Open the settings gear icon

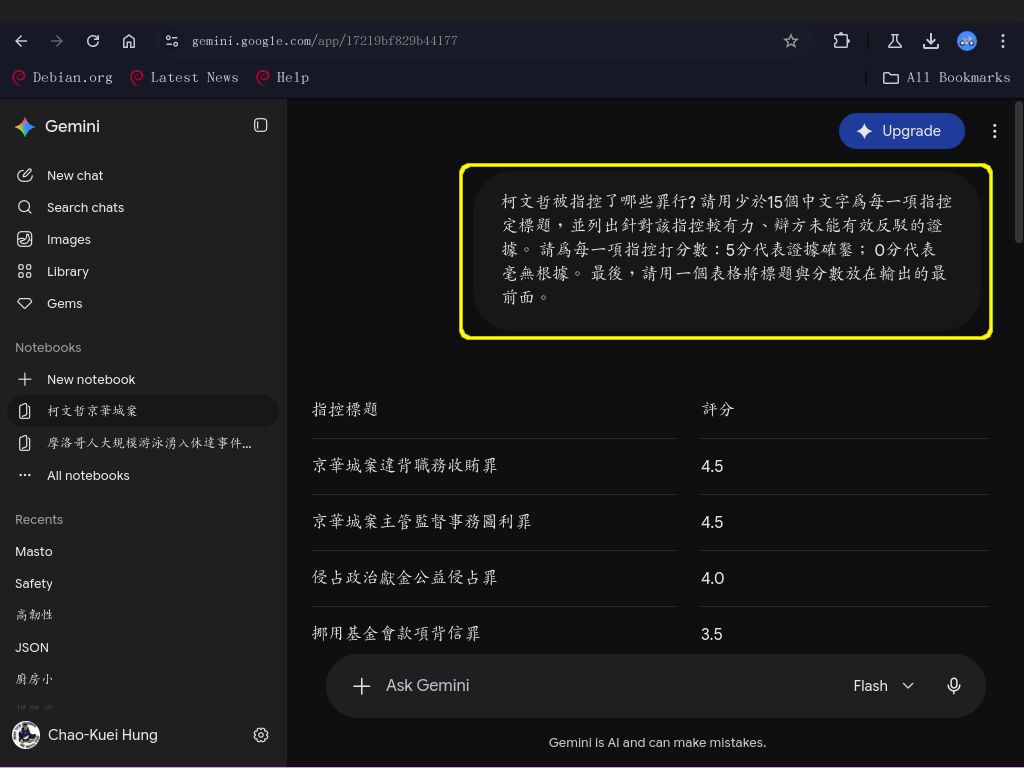(261, 735)
